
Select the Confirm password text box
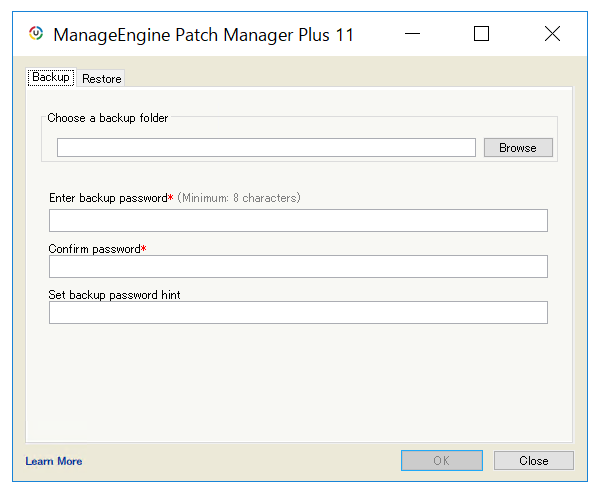(x=298, y=266)
